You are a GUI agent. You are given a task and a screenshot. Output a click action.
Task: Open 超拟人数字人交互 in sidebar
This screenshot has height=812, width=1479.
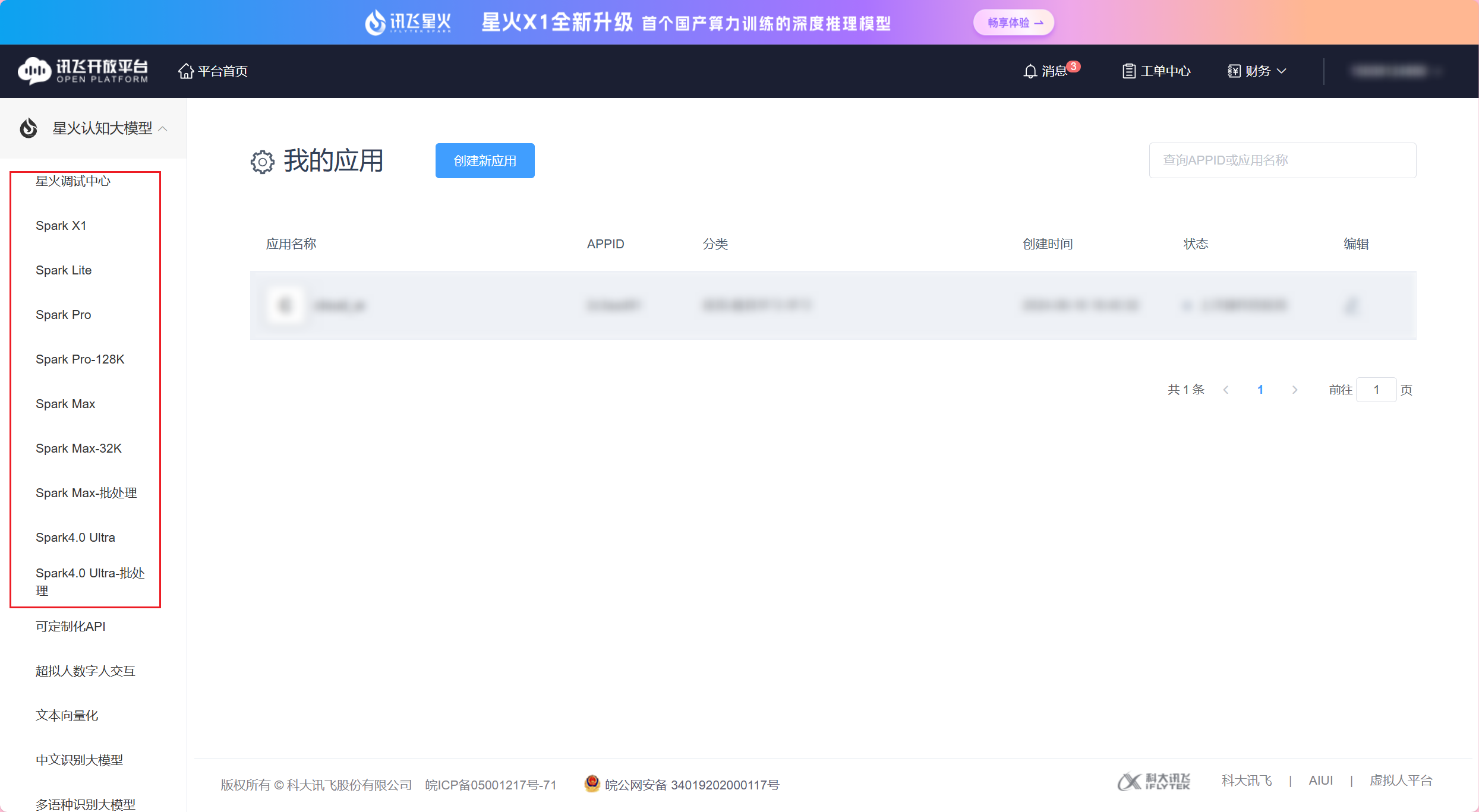coord(85,671)
